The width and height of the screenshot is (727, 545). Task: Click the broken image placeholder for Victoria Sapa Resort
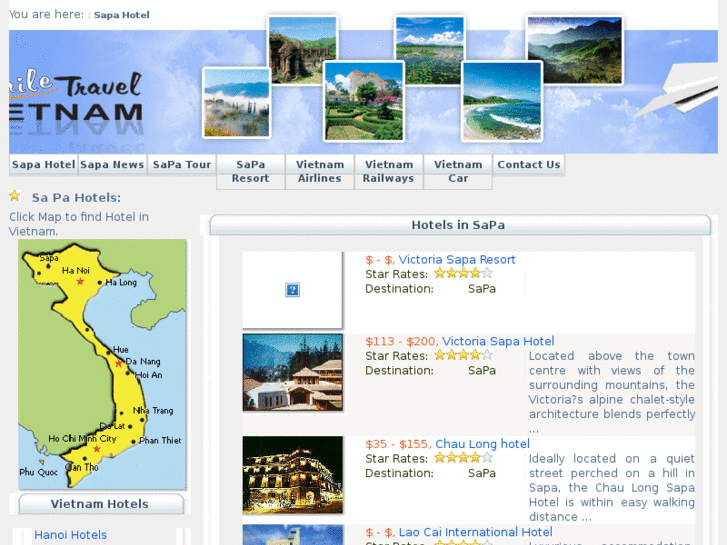pos(293,290)
